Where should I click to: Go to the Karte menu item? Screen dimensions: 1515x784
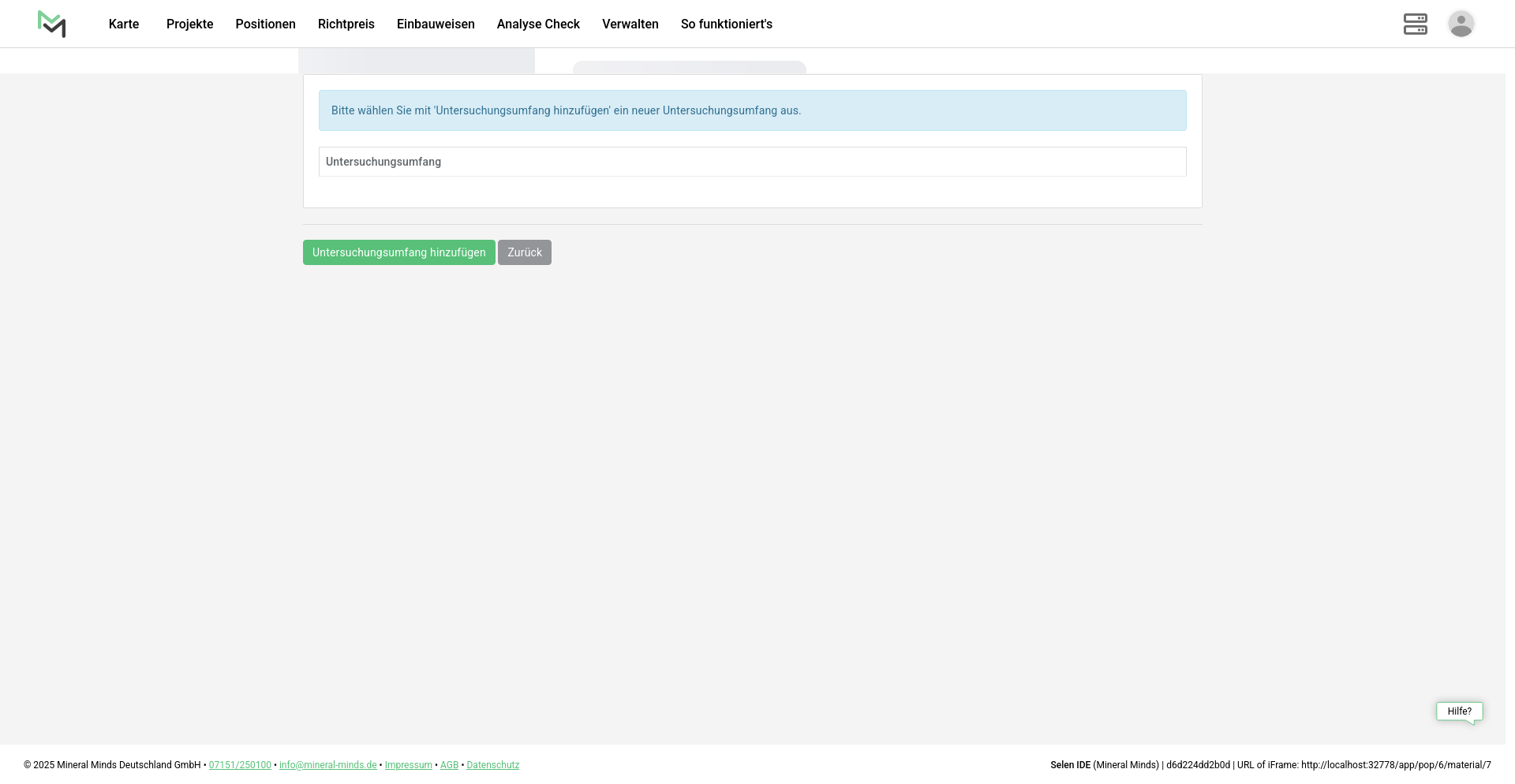point(124,24)
